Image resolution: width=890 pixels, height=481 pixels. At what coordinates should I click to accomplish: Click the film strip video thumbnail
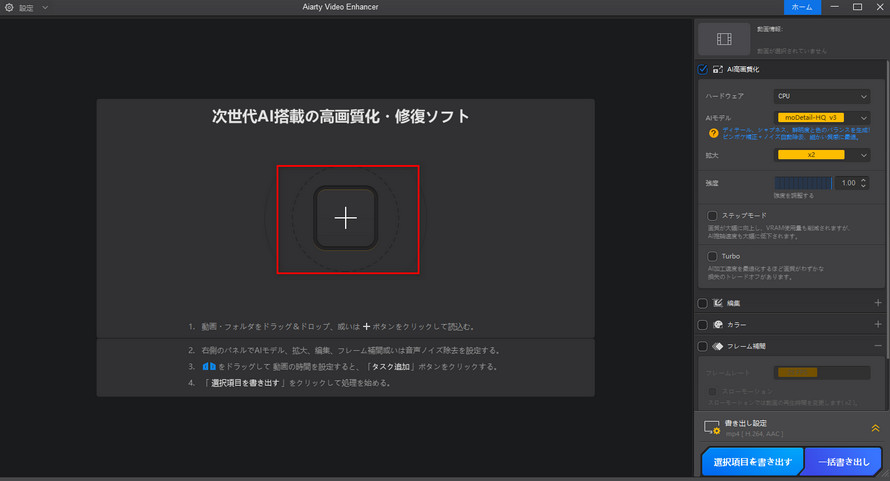[724, 39]
